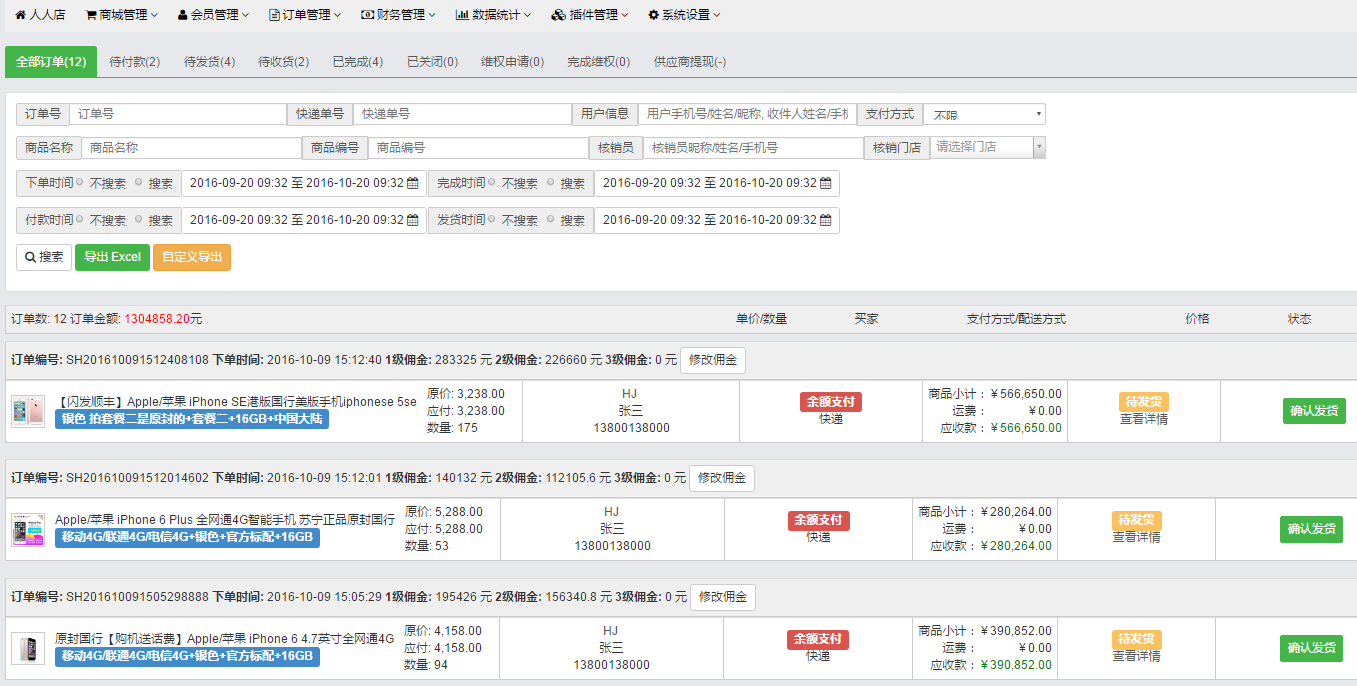1357x686 pixels.
Task: Click the 搜索 search button
Action: tap(44, 257)
